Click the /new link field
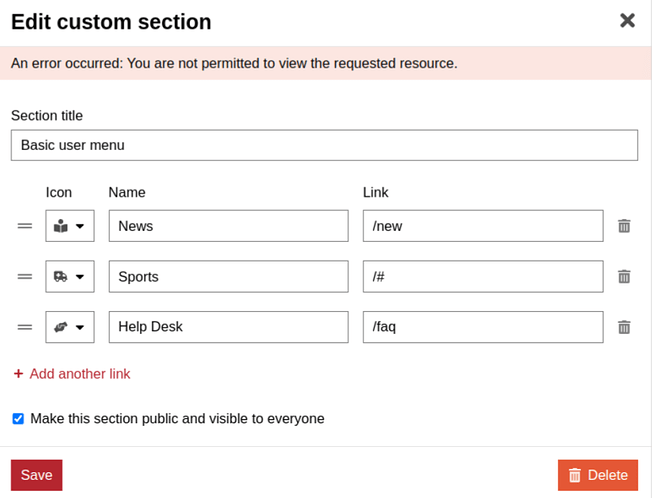 click(x=483, y=226)
